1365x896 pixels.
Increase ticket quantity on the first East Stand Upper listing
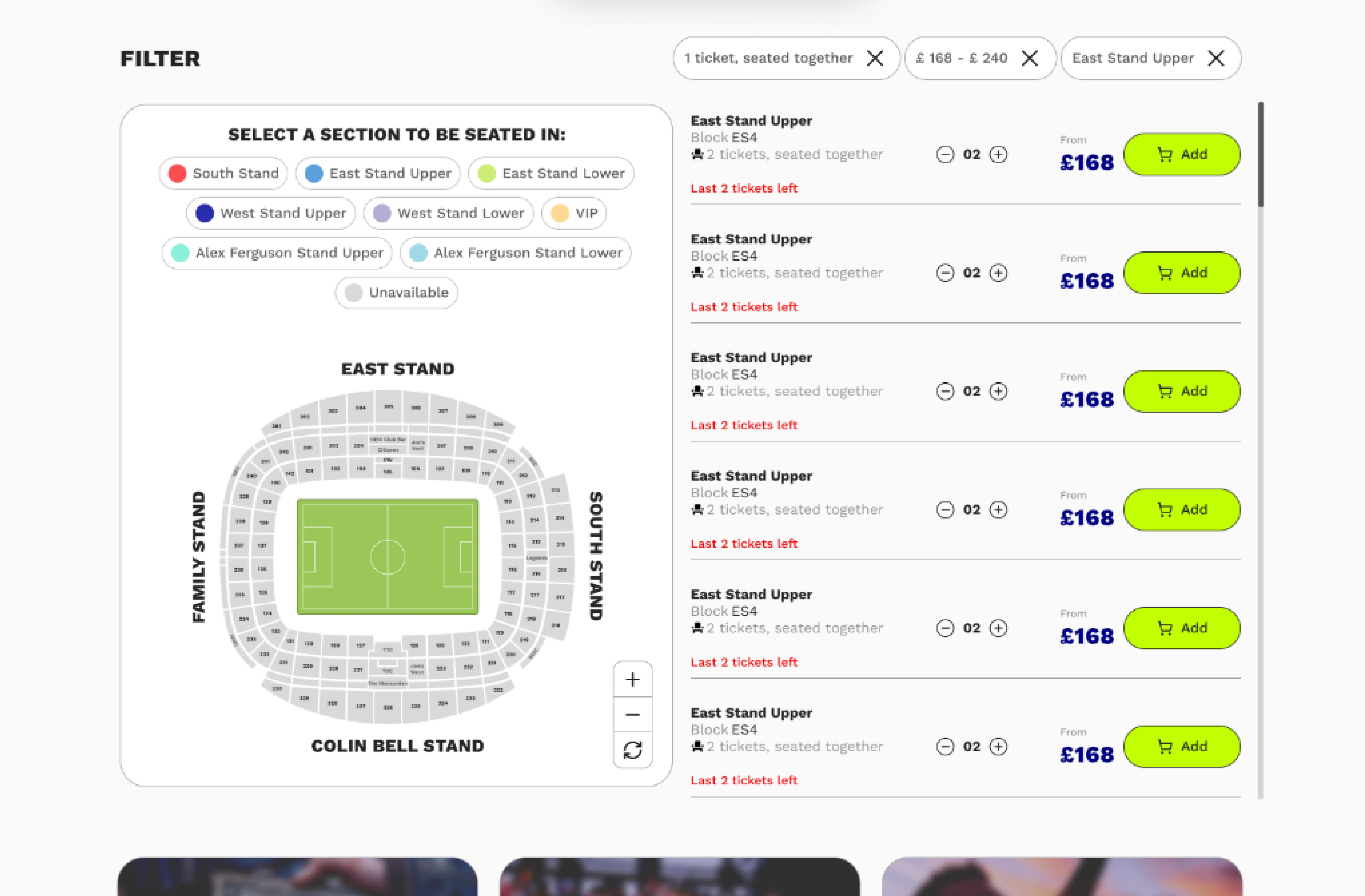[x=998, y=154]
